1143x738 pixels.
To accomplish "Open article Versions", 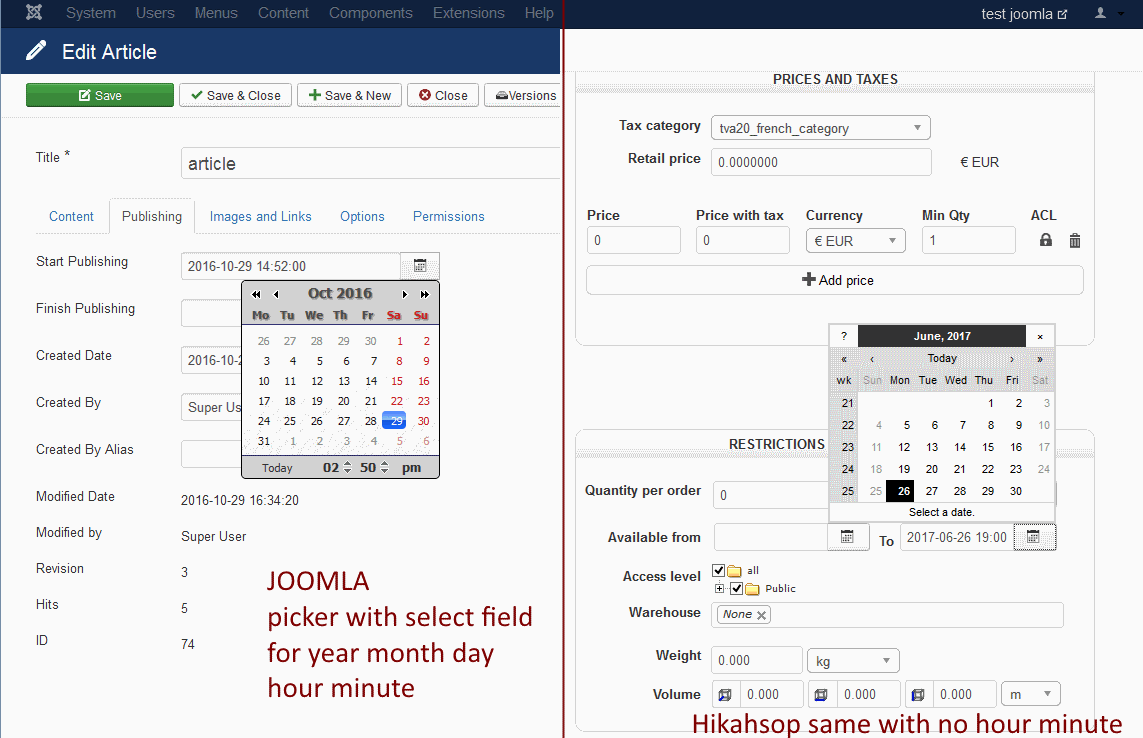I will (525, 96).
